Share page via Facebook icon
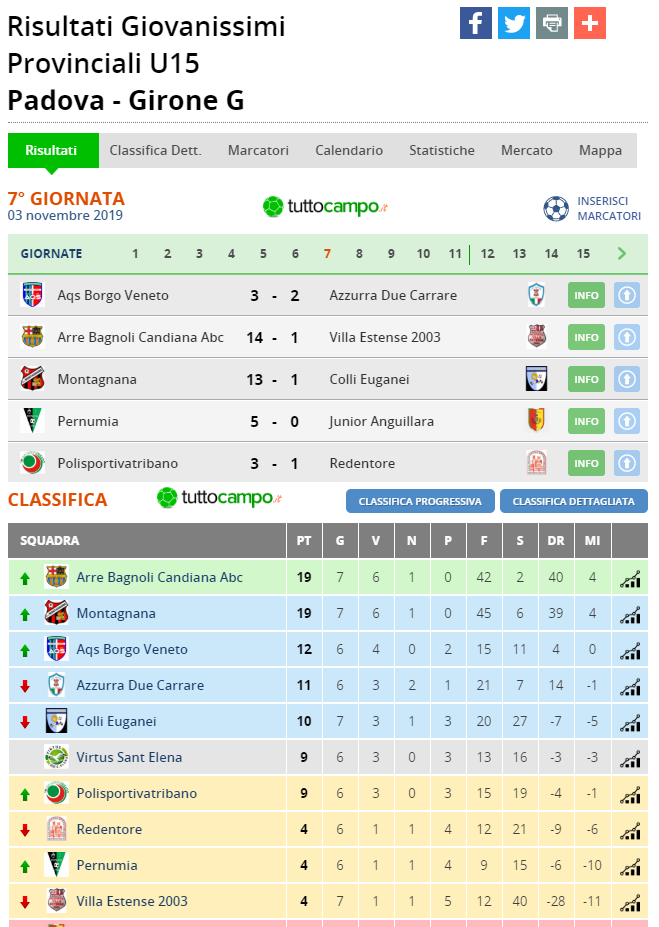Image resolution: width=659 pixels, height=927 pixels. 476,23
